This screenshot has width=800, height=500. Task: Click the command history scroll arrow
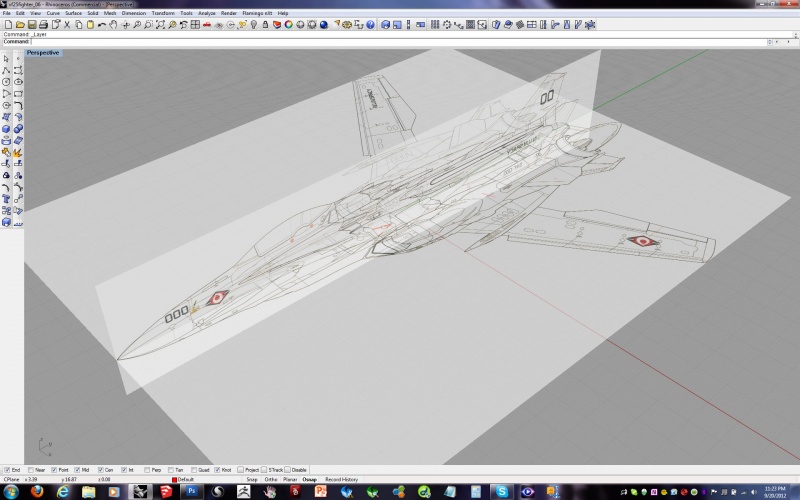[x=795, y=35]
